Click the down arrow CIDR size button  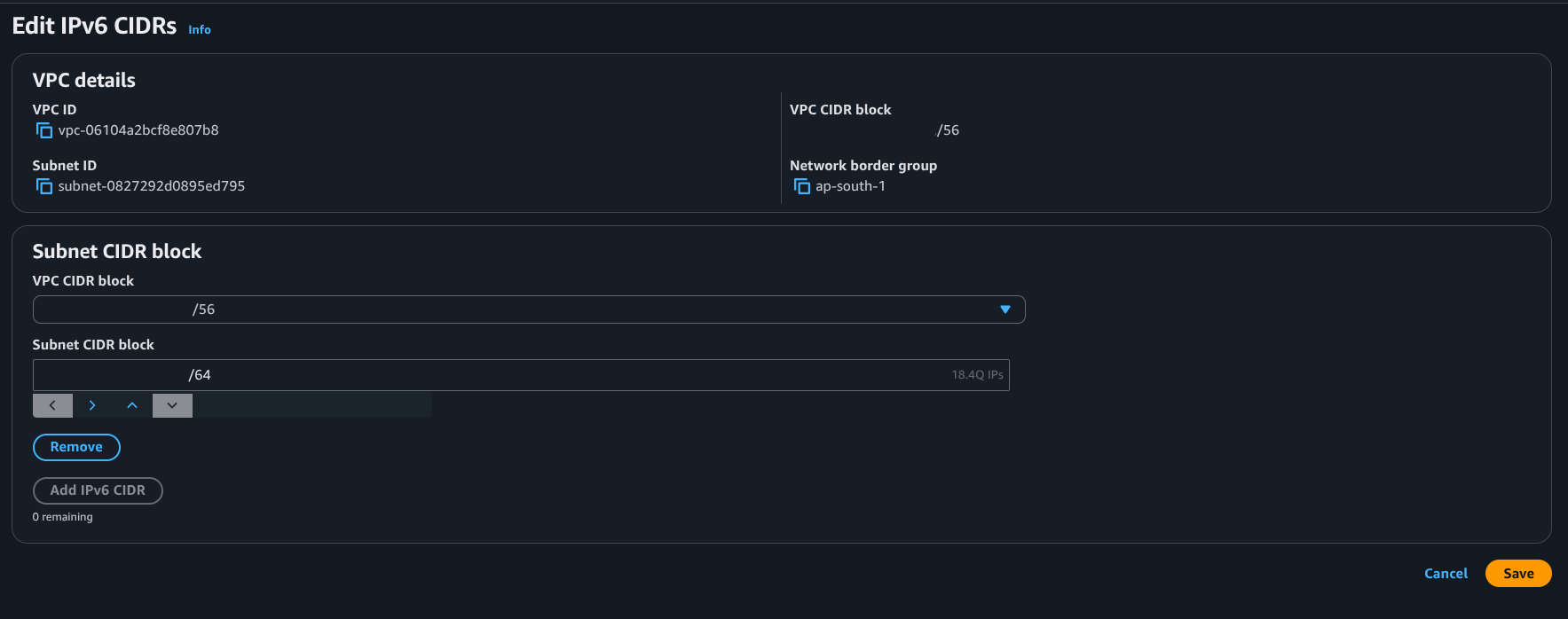point(172,405)
